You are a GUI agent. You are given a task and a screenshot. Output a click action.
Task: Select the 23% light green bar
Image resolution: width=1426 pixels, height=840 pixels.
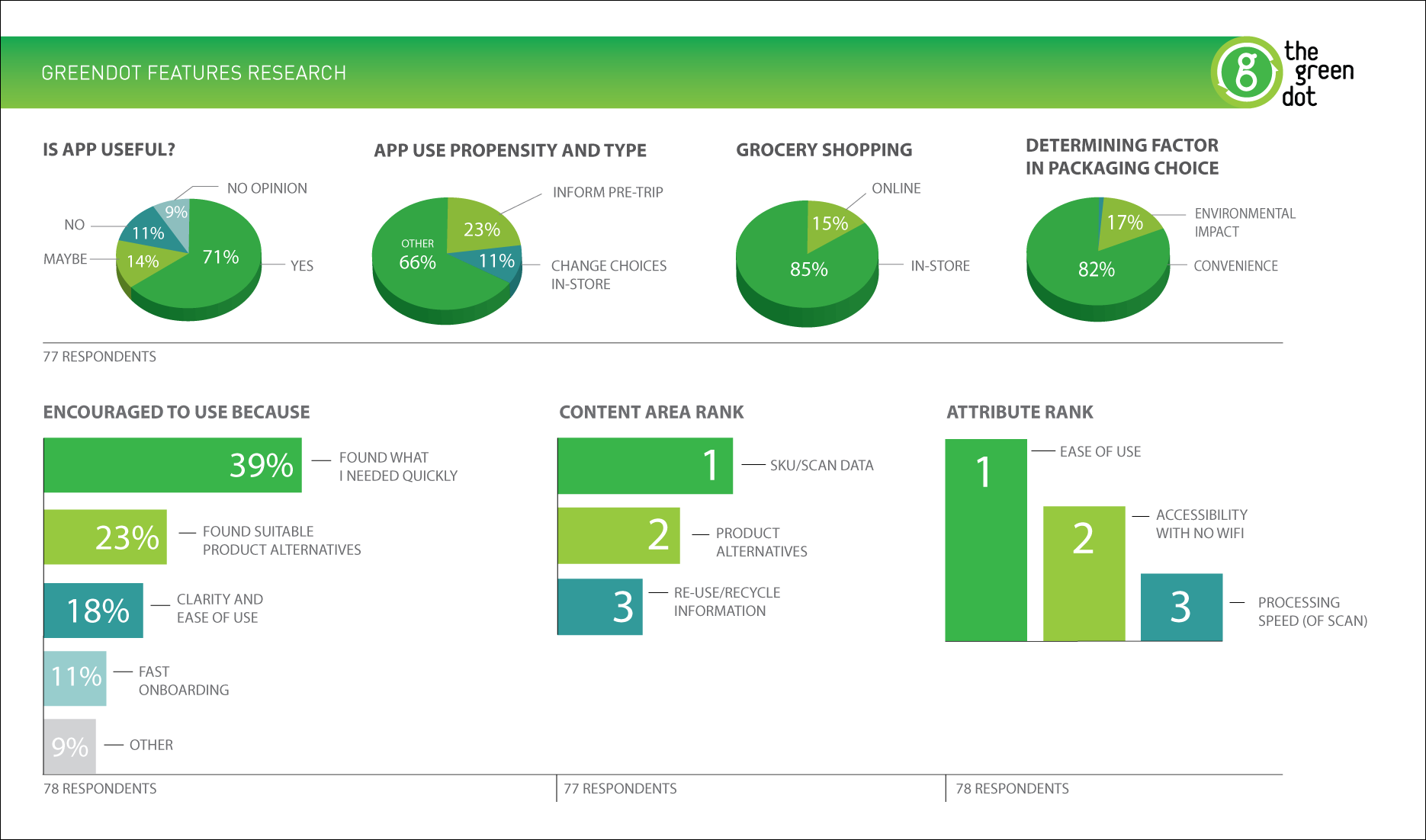(x=105, y=537)
